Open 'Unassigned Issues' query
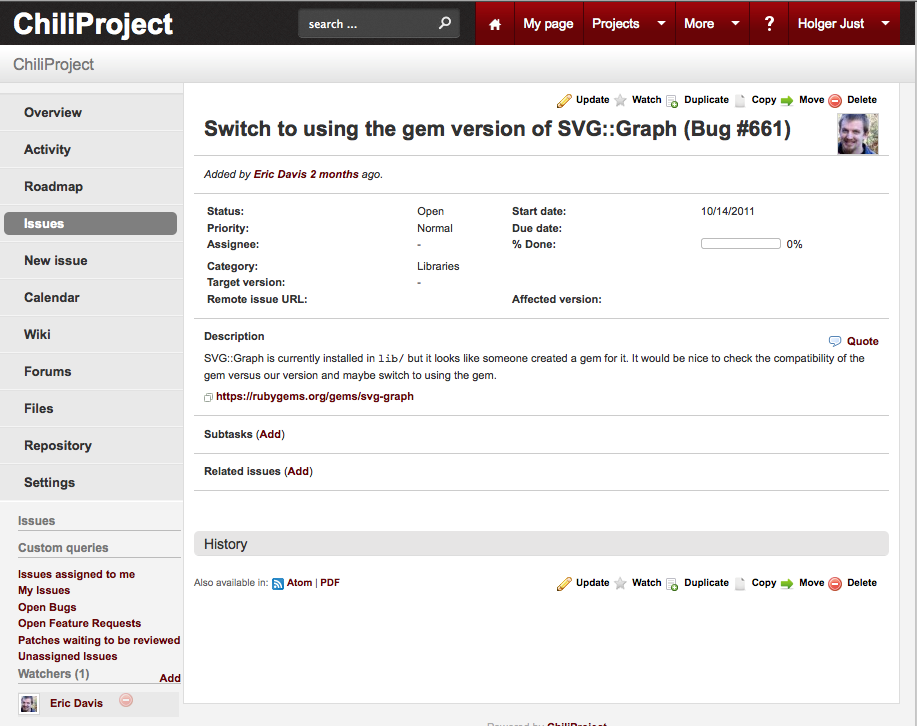Viewport: 917px width, 726px height. tap(68, 656)
